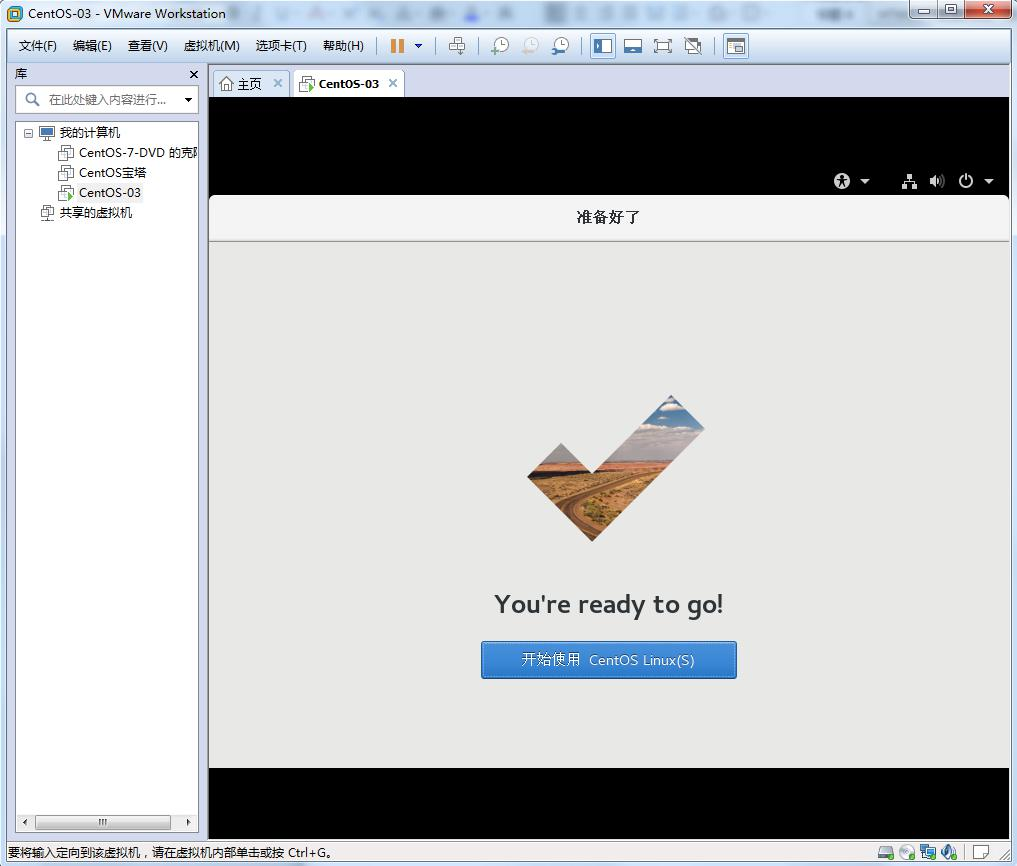Minimize the VMware Workstation window
The image size is (1017, 866).
click(924, 10)
